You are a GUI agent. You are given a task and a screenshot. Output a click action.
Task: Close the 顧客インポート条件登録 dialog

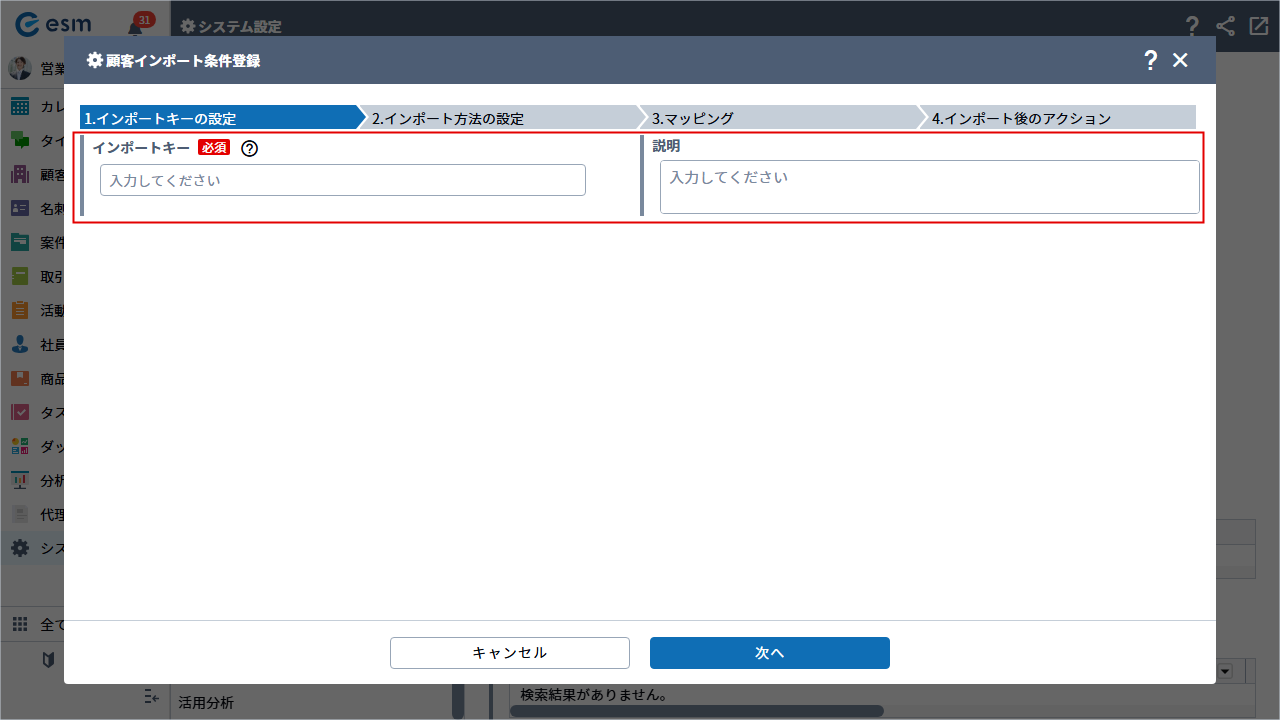(1180, 60)
